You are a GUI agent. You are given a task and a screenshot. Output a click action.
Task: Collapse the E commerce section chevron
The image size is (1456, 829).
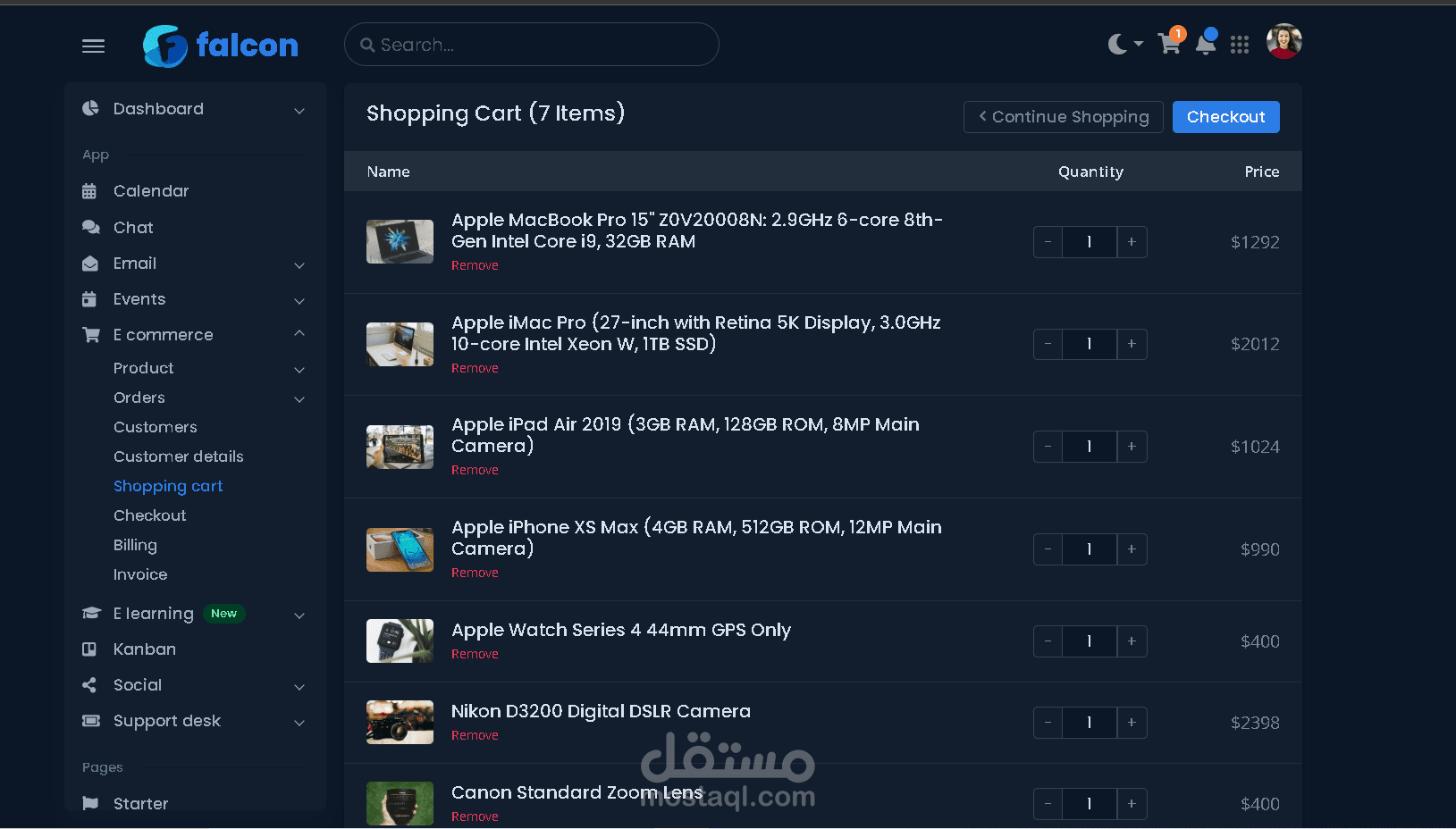coord(299,333)
